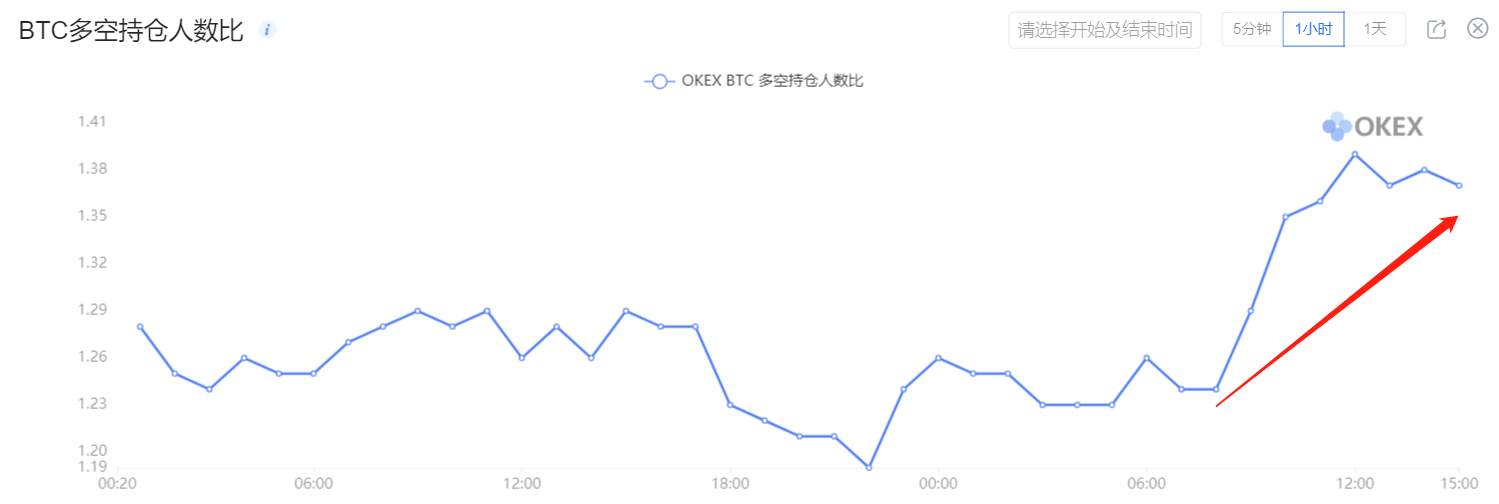
Task: Click the info icon beside BTC多空持仓人数比 title
Action: (267, 30)
